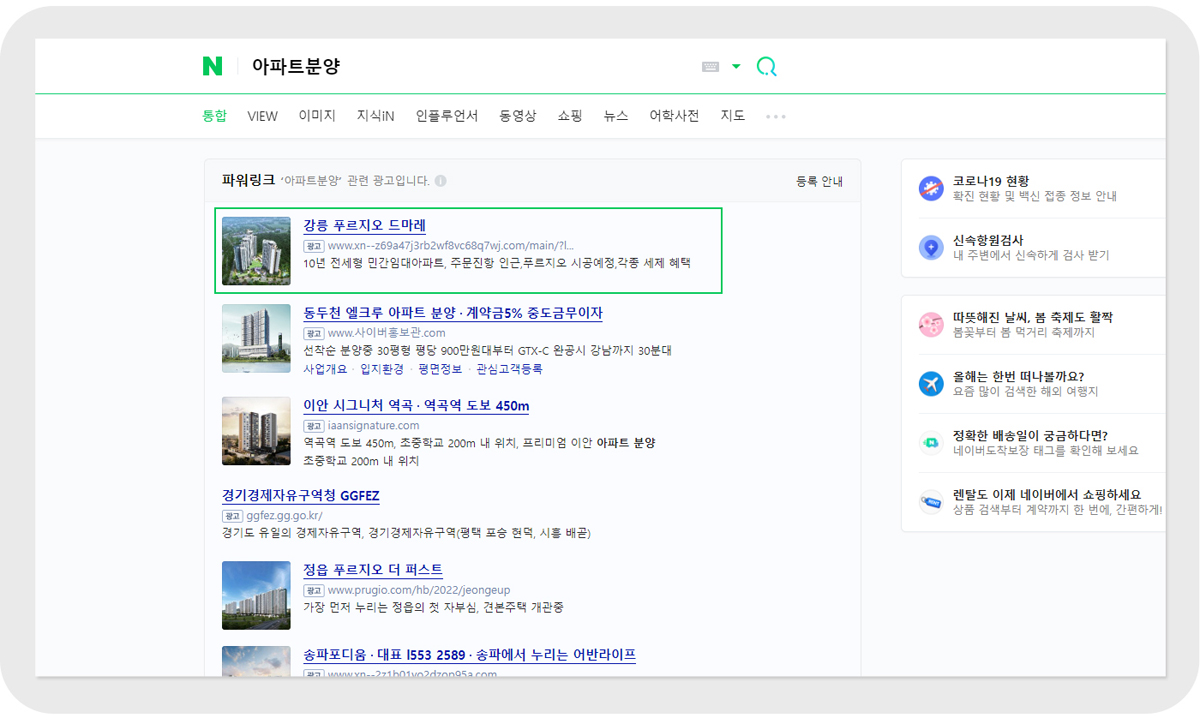Open the 평면정보 sublink
This screenshot has width=1200, height=724.
coord(440,369)
